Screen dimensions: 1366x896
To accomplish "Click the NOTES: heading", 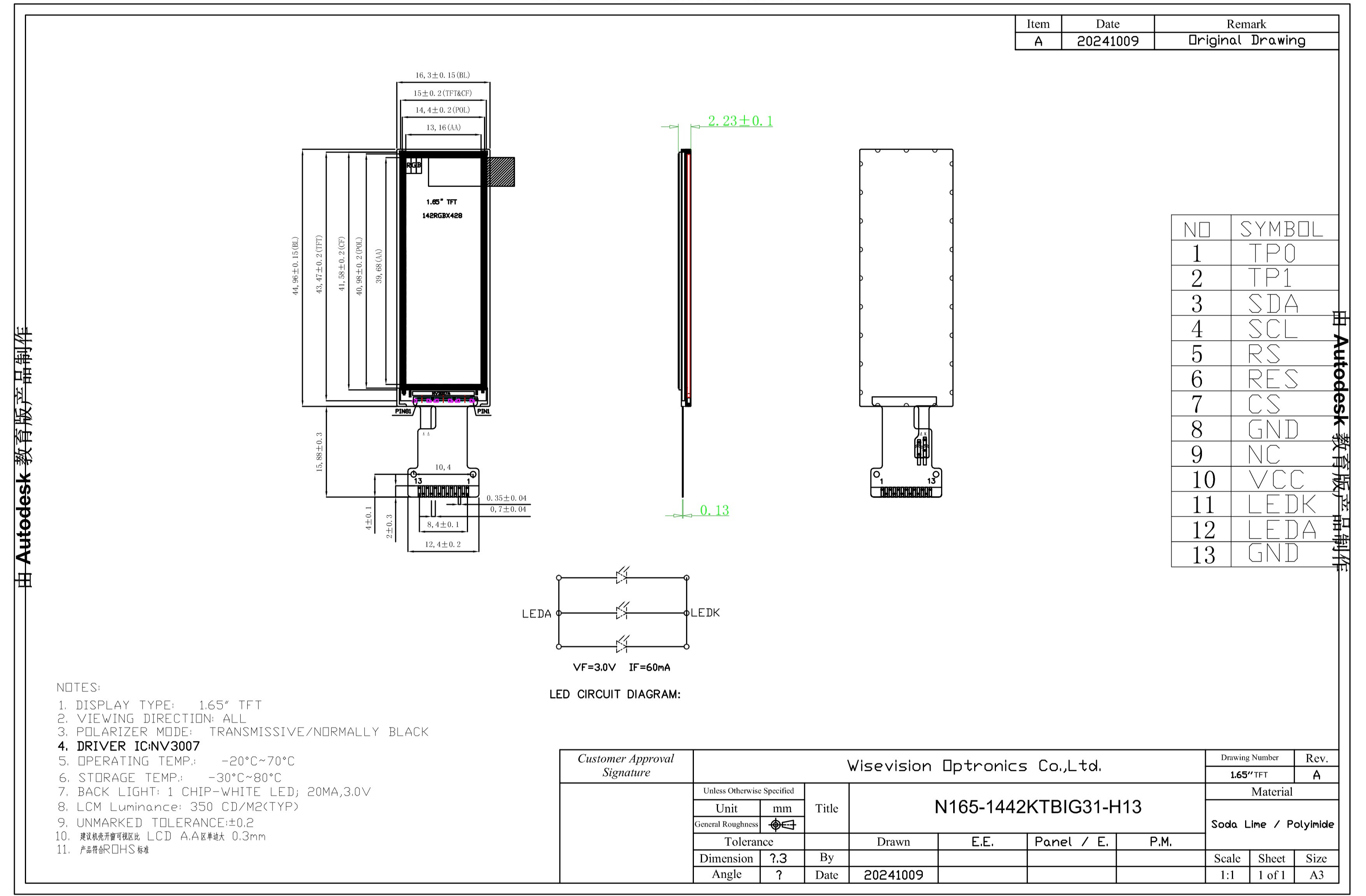I will pyautogui.click(x=79, y=687).
